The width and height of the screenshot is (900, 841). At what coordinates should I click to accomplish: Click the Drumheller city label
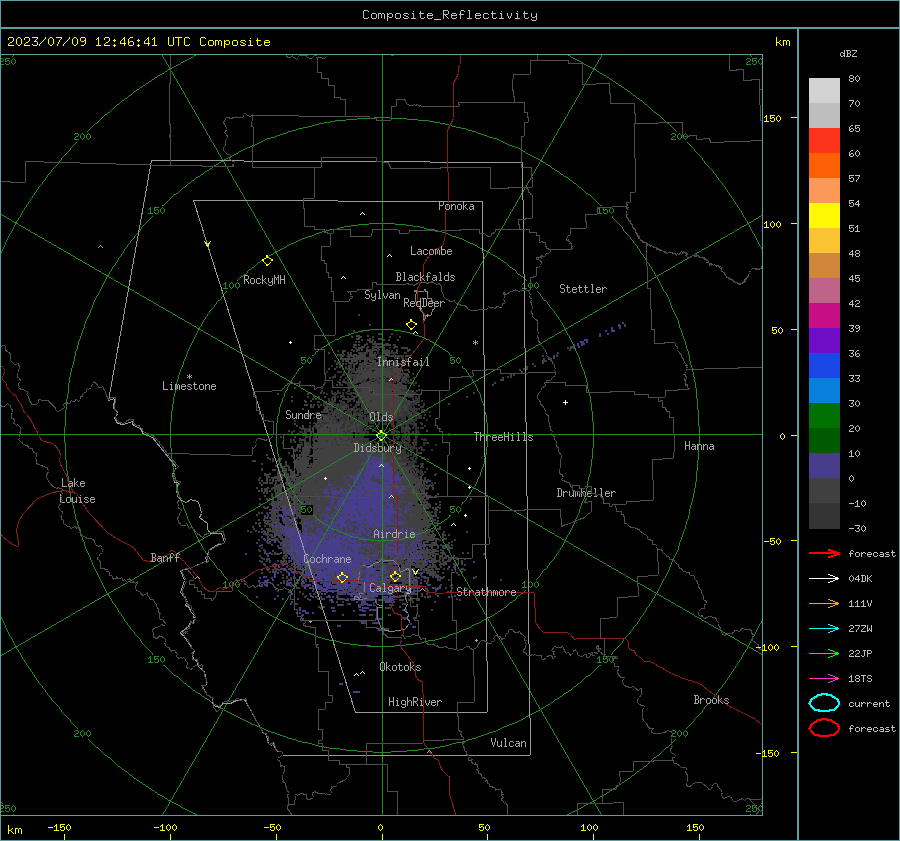click(x=586, y=493)
